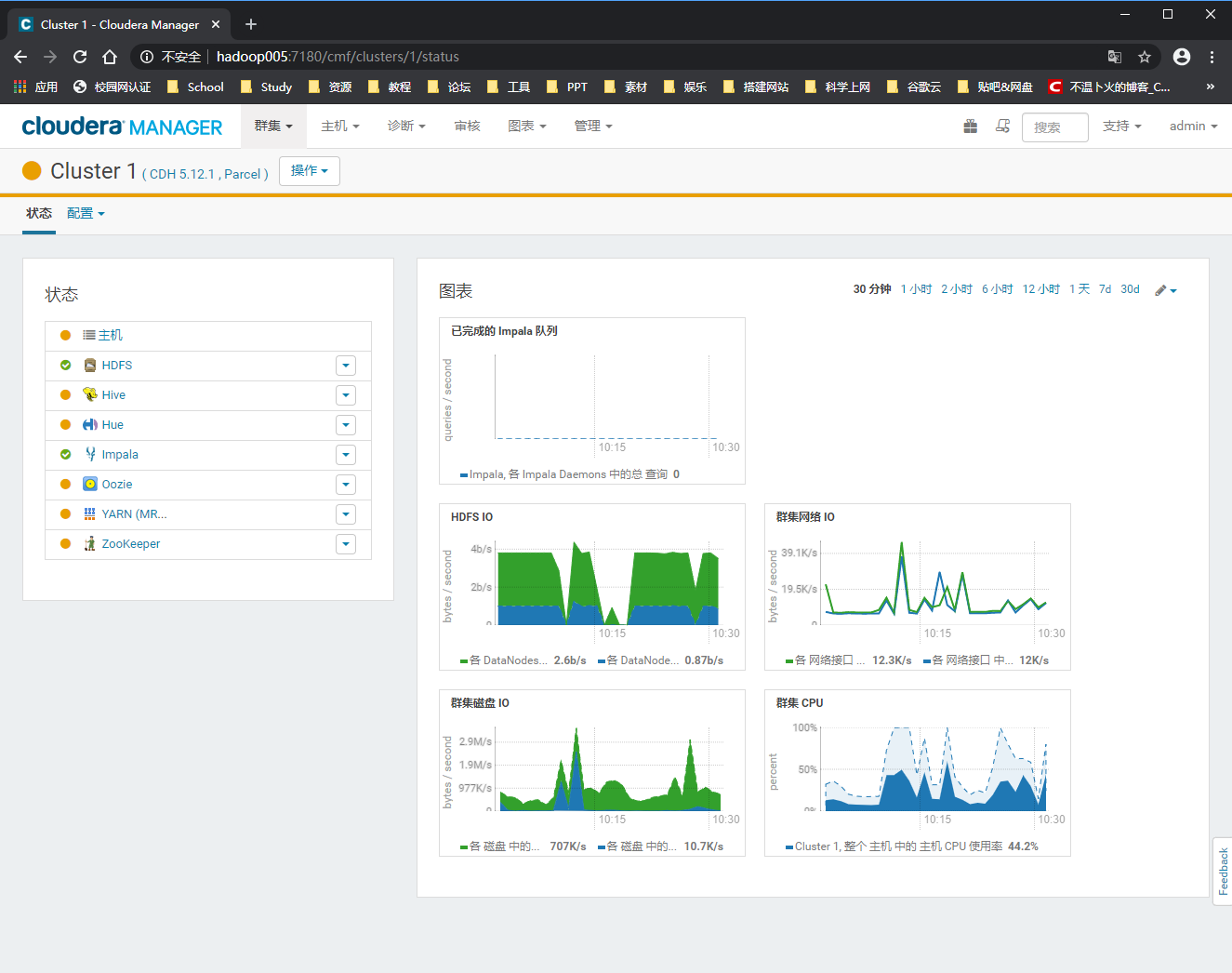Close the Cluster 1 browser tab
This screenshot has height=973, width=1232.
click(216, 24)
